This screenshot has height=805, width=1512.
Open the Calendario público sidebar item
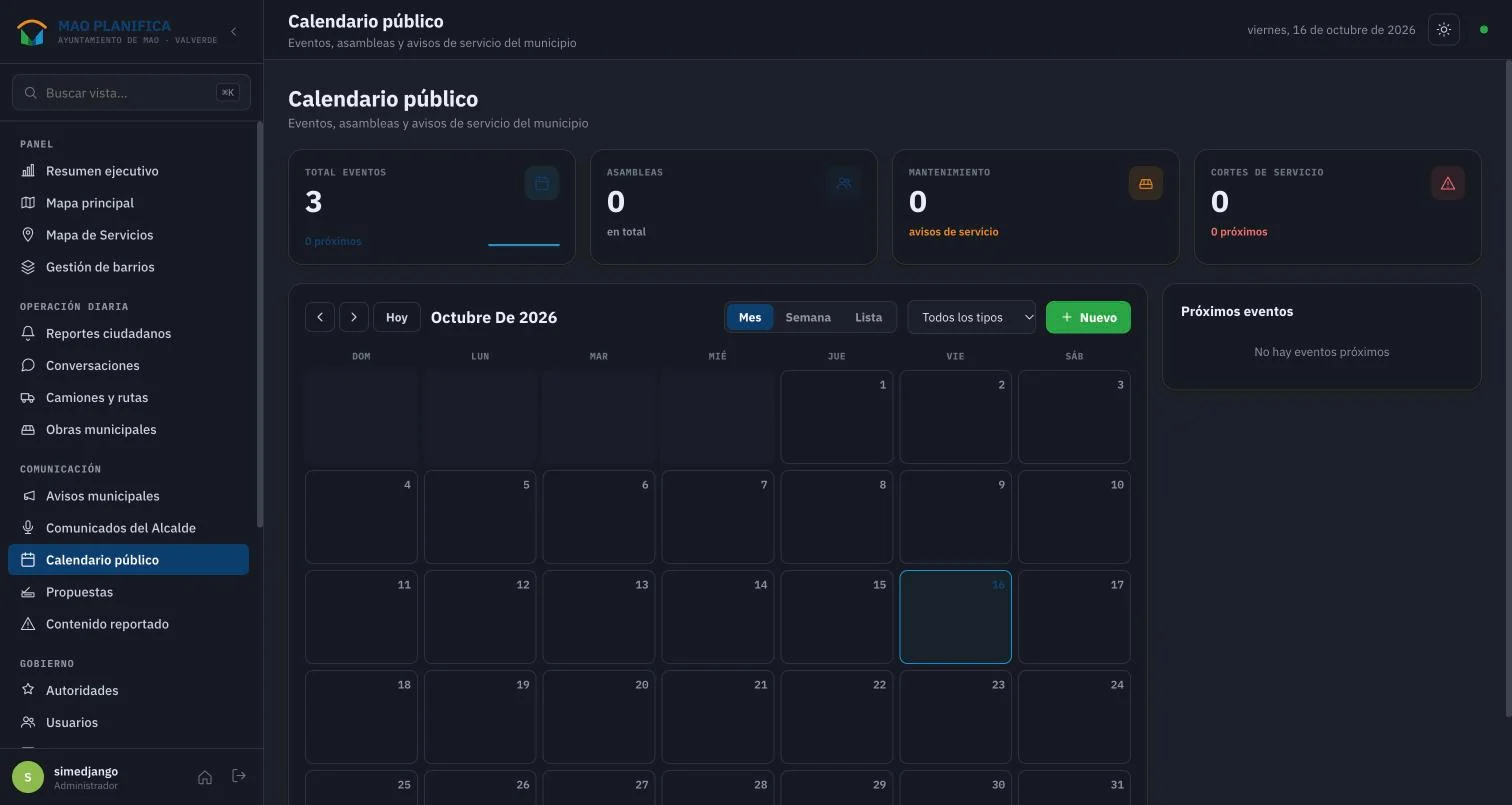tap(128, 560)
